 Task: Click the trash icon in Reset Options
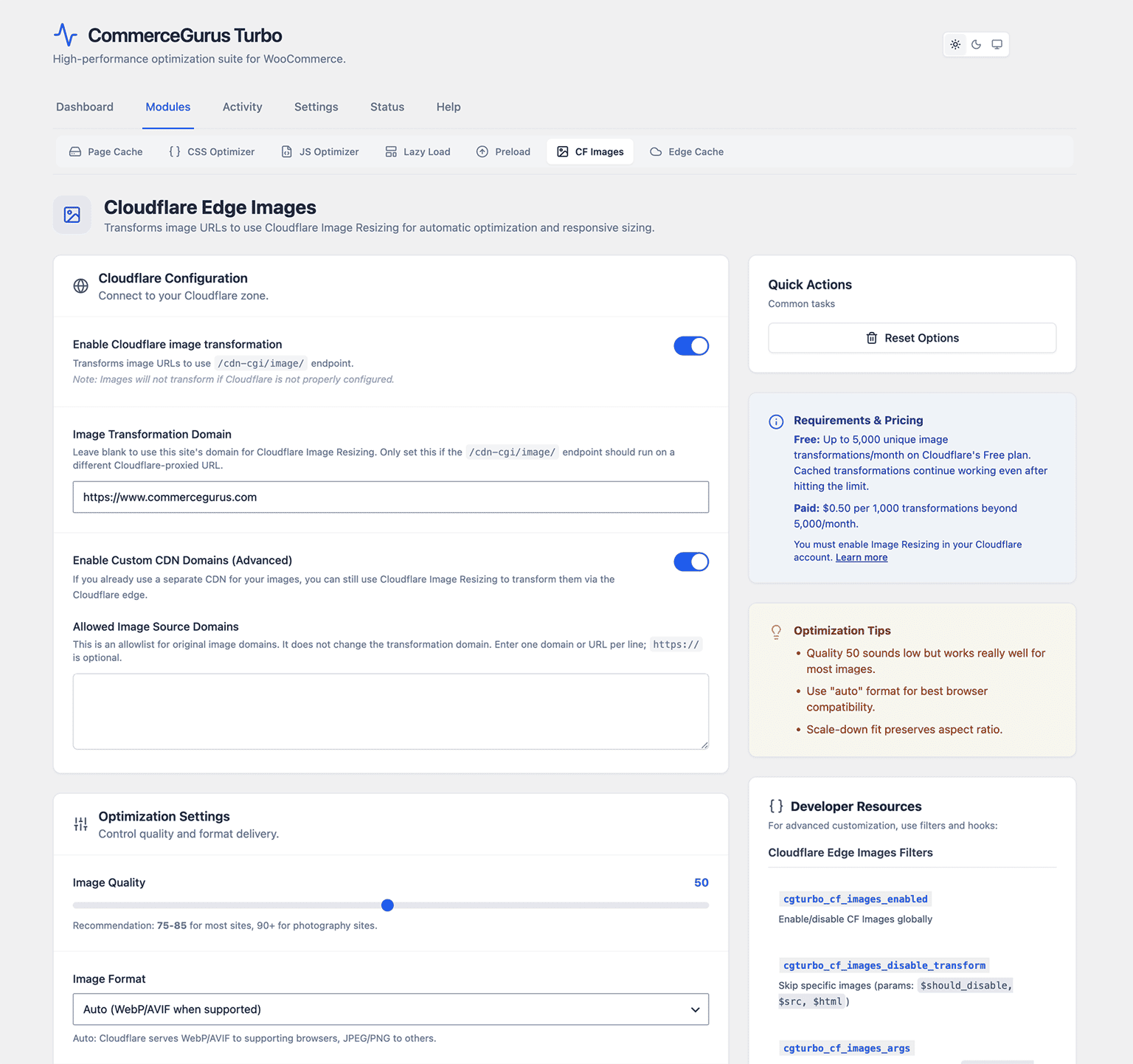click(872, 338)
